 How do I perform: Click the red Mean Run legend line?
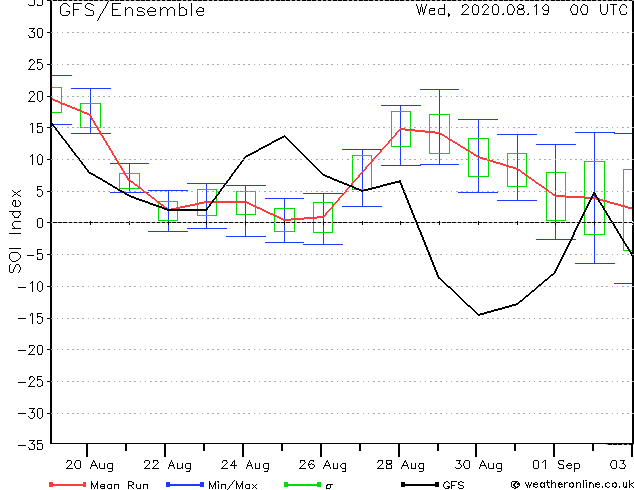(x=68, y=484)
